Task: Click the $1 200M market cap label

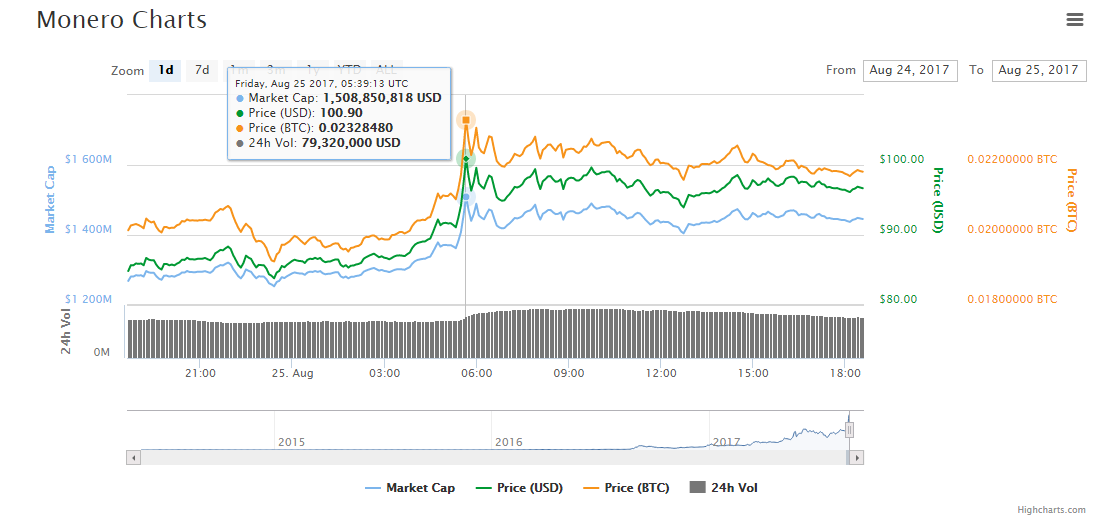Action: tap(88, 300)
